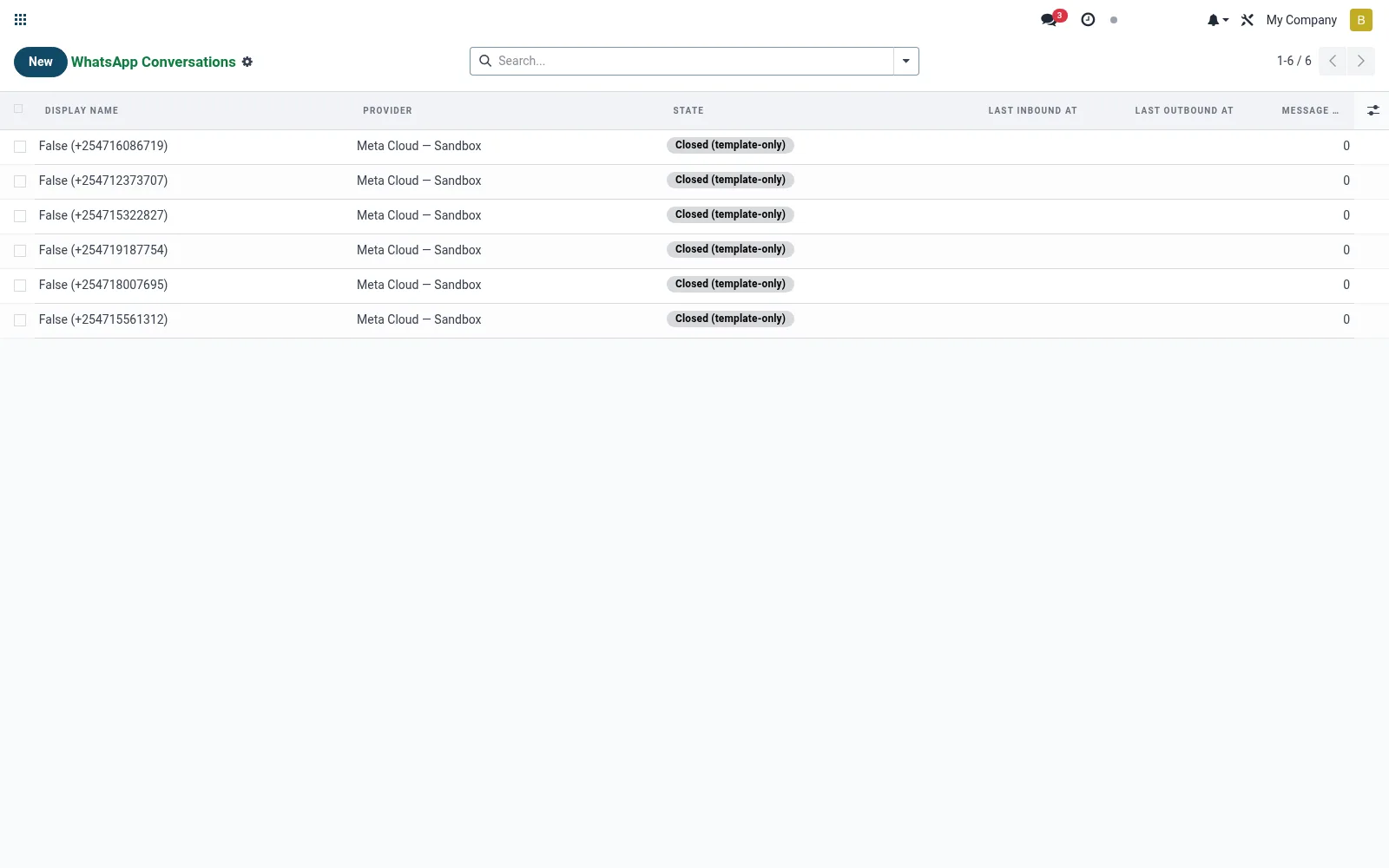Click Meta Cloud — Sandbox in +254718007695 row
1389x868 pixels.
418,285
